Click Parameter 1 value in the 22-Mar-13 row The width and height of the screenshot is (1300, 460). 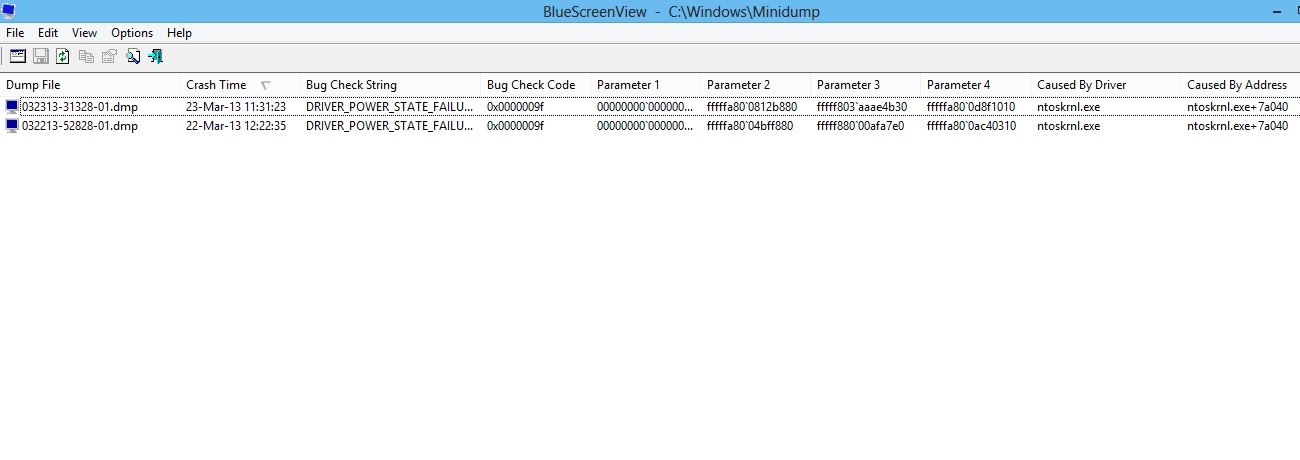(645, 126)
